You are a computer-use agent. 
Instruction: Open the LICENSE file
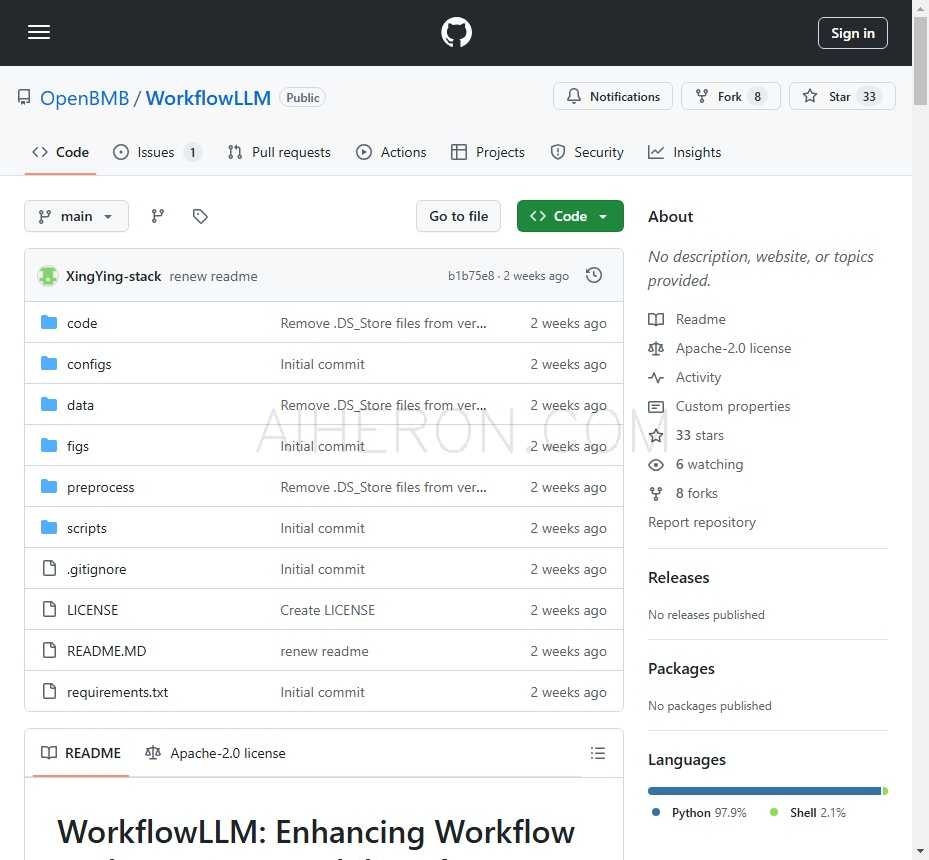pyautogui.click(x=92, y=610)
